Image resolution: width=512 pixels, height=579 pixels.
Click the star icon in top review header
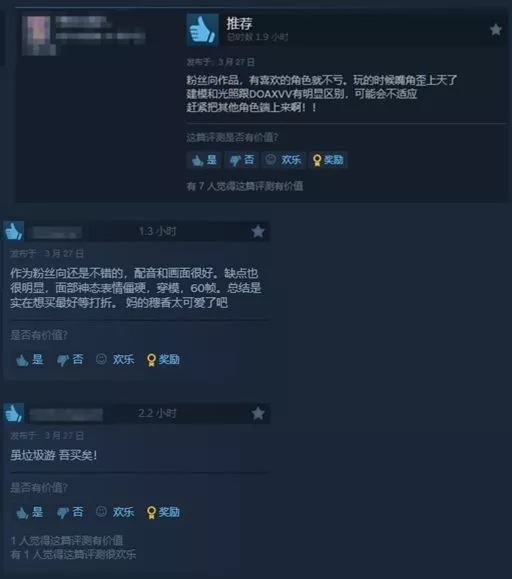tap(495, 29)
